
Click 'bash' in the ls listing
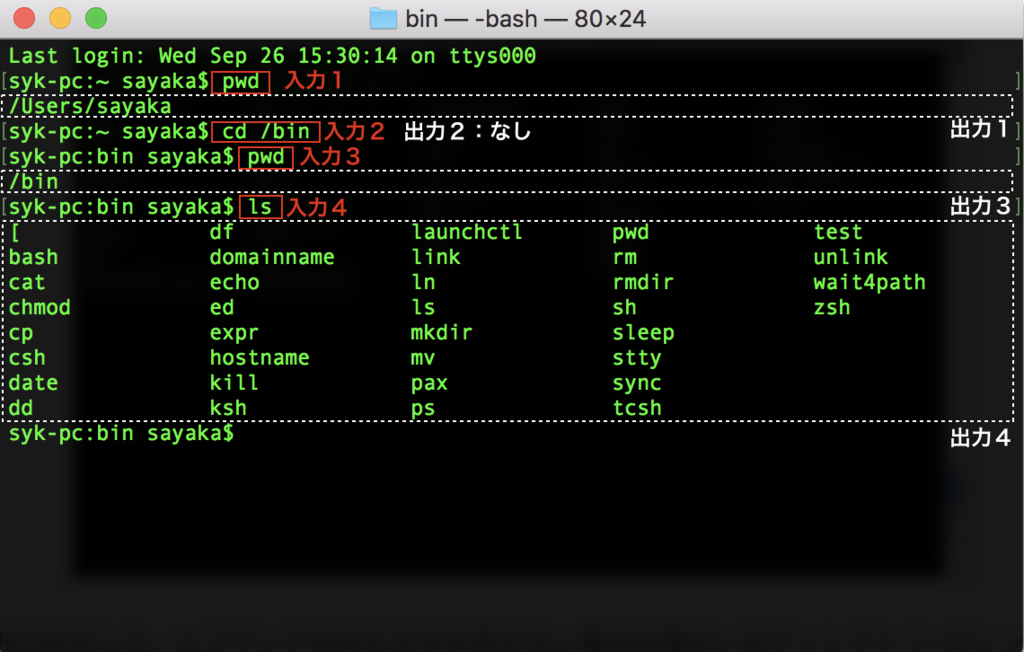(33, 257)
